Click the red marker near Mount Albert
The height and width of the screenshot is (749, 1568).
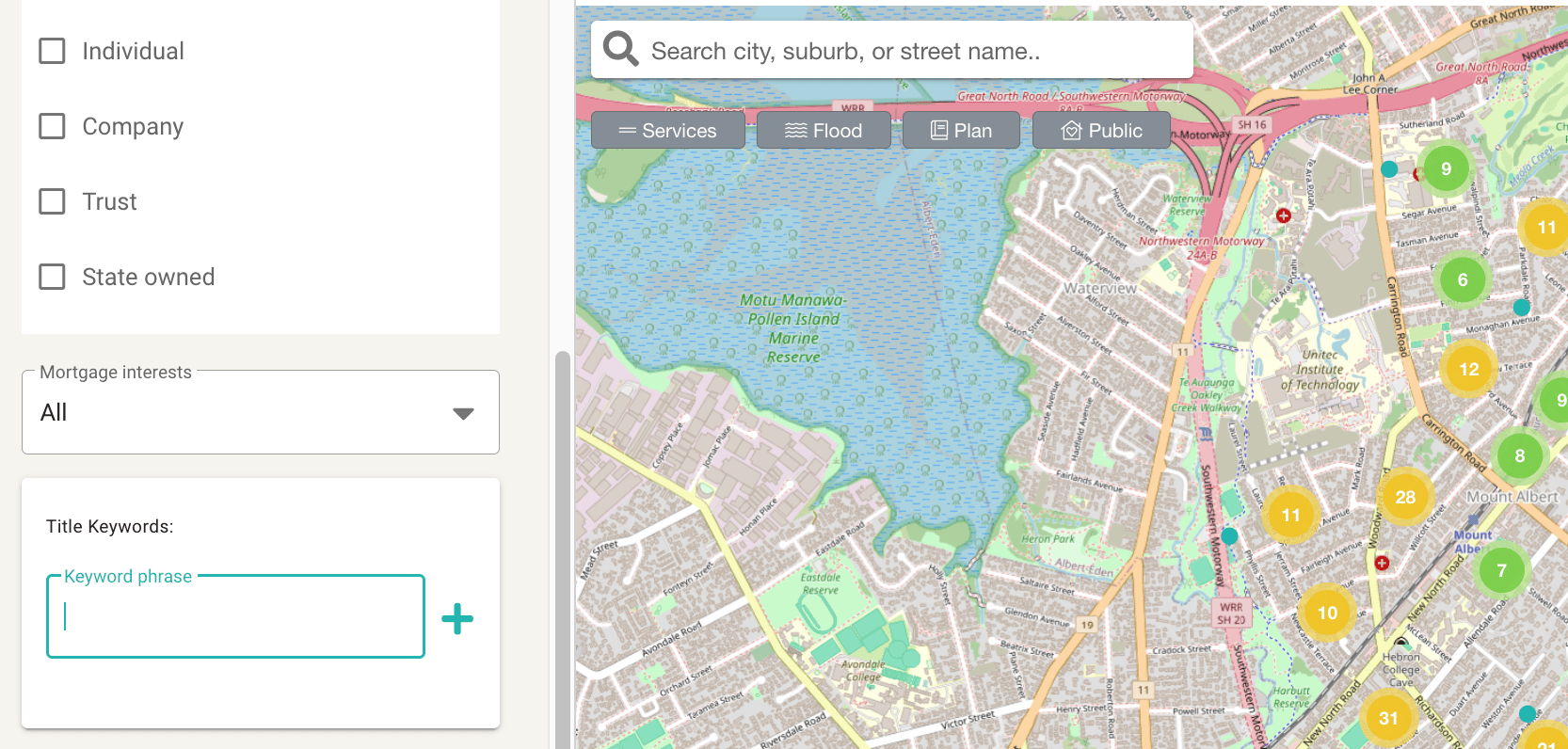click(1382, 563)
